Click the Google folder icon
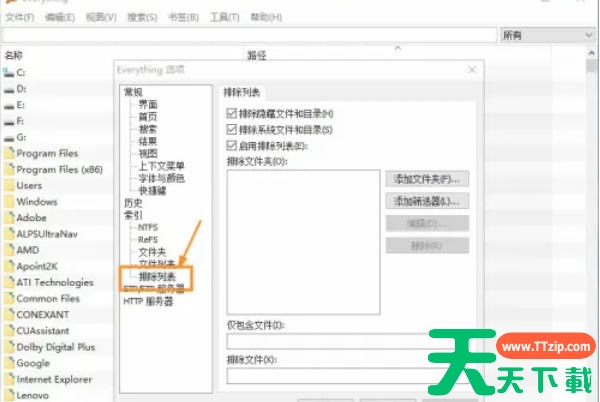Image resolution: width=600 pixels, height=402 pixels. [x=9, y=363]
